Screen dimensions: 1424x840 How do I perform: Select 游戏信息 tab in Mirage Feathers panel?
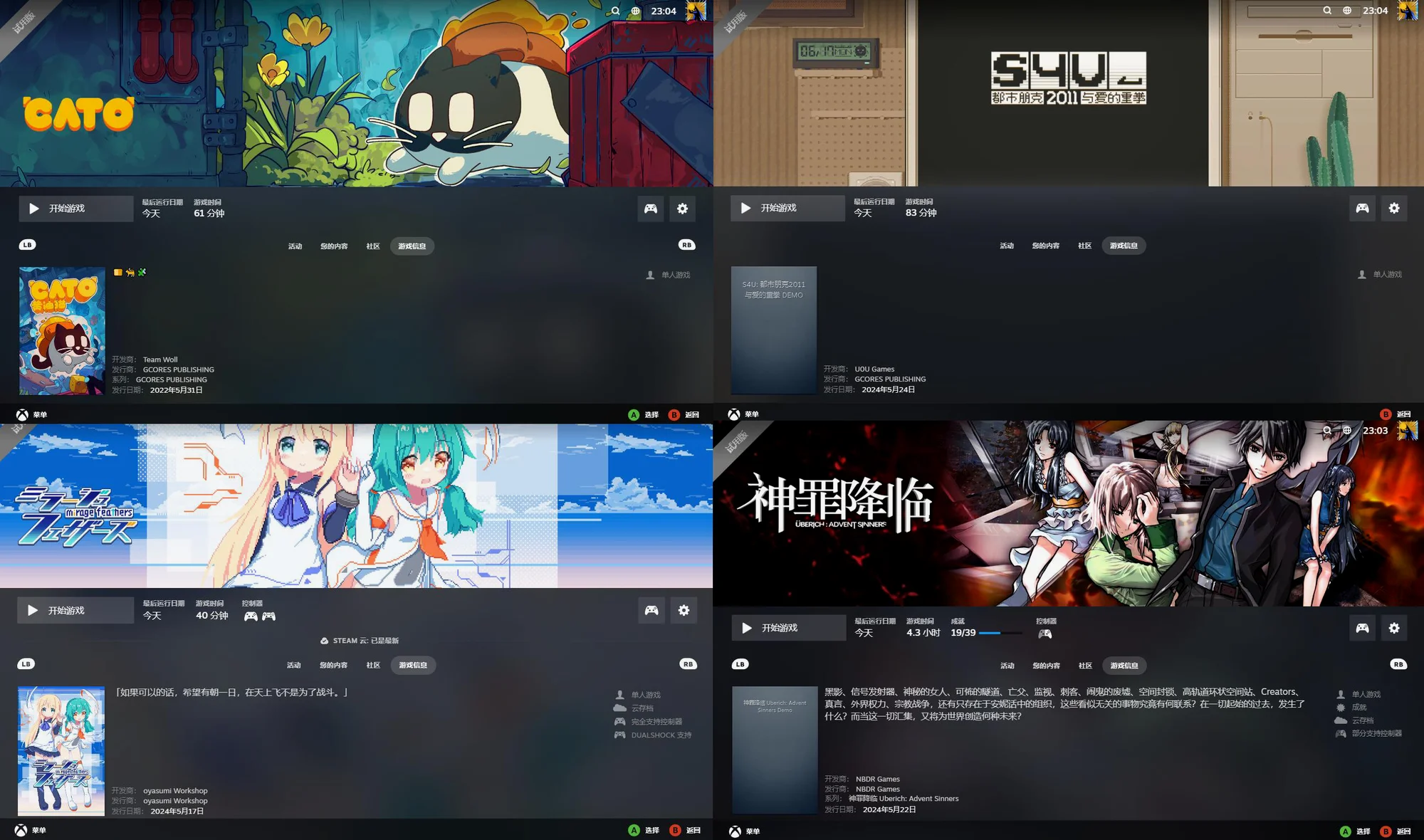413,665
